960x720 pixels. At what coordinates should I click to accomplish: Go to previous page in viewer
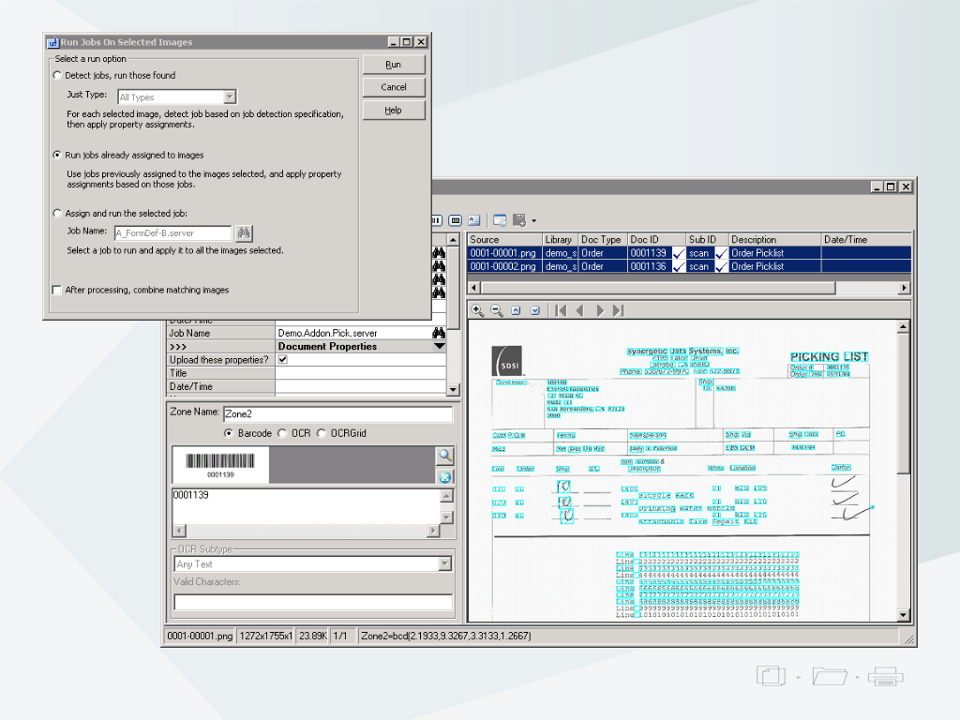[x=580, y=310]
